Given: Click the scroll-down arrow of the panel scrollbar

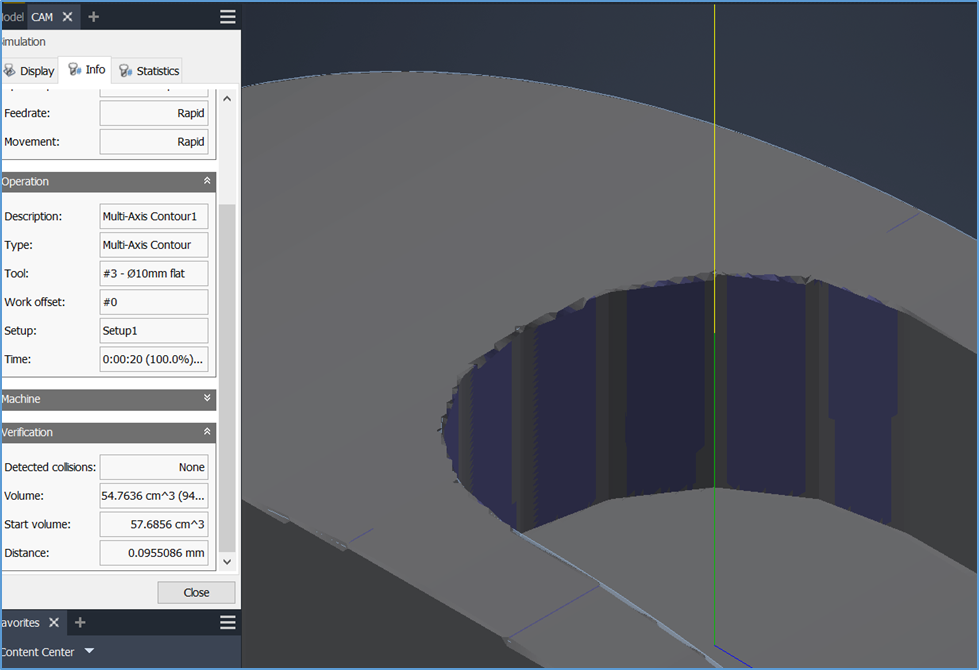Looking at the screenshot, I should tap(227, 561).
